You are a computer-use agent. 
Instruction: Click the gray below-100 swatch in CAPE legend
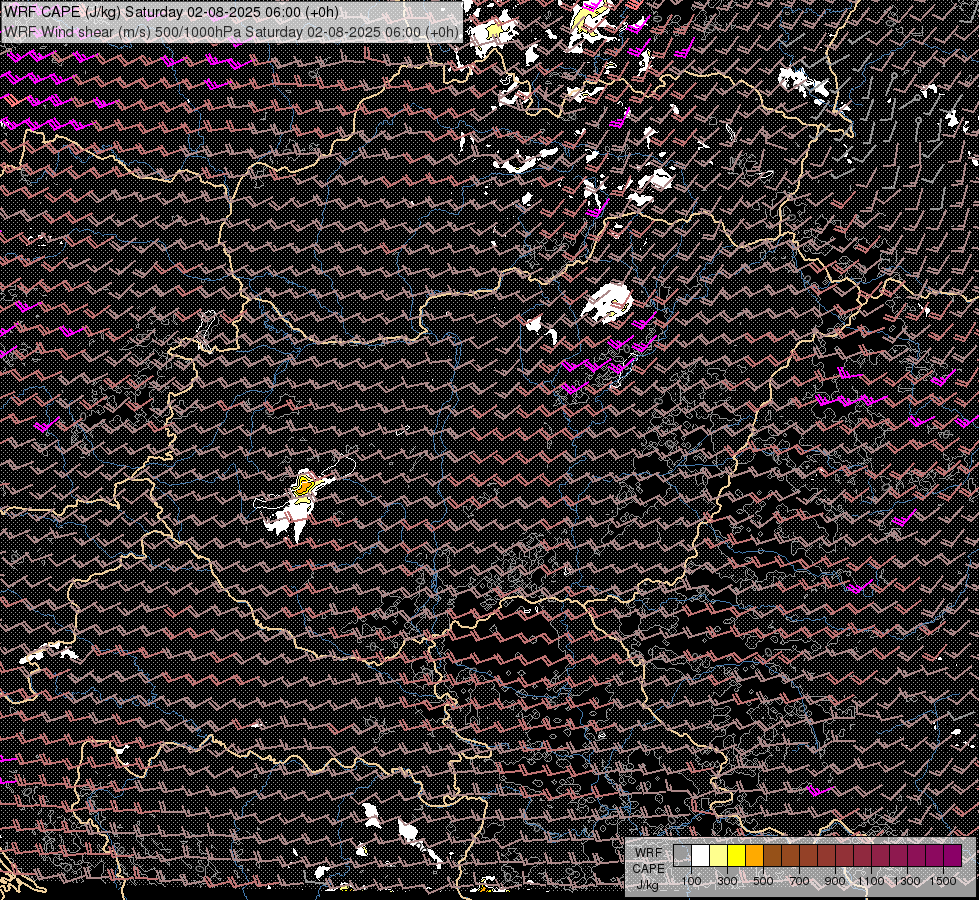click(x=682, y=855)
